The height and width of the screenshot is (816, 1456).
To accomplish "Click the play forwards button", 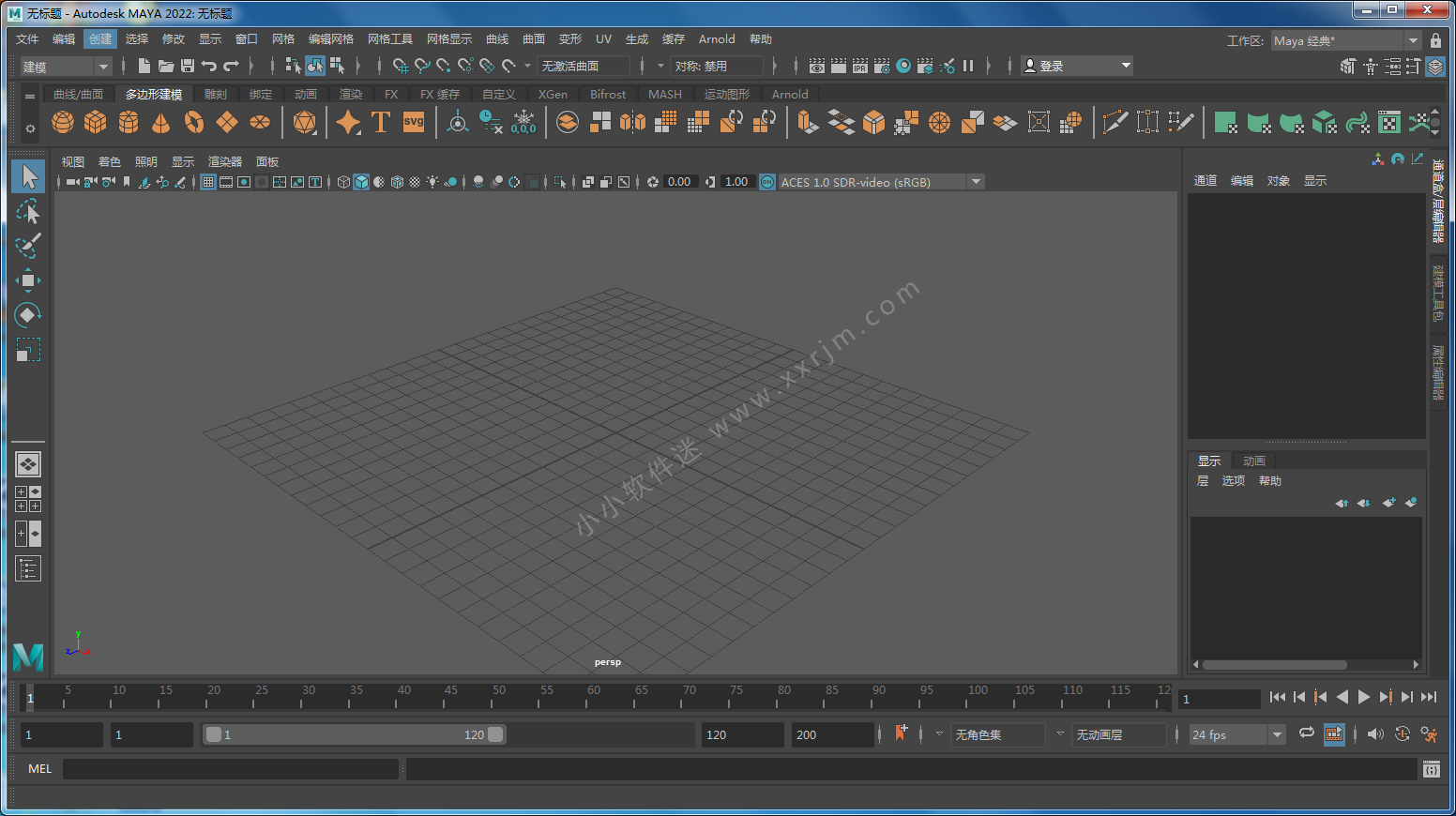I will 1364,697.
